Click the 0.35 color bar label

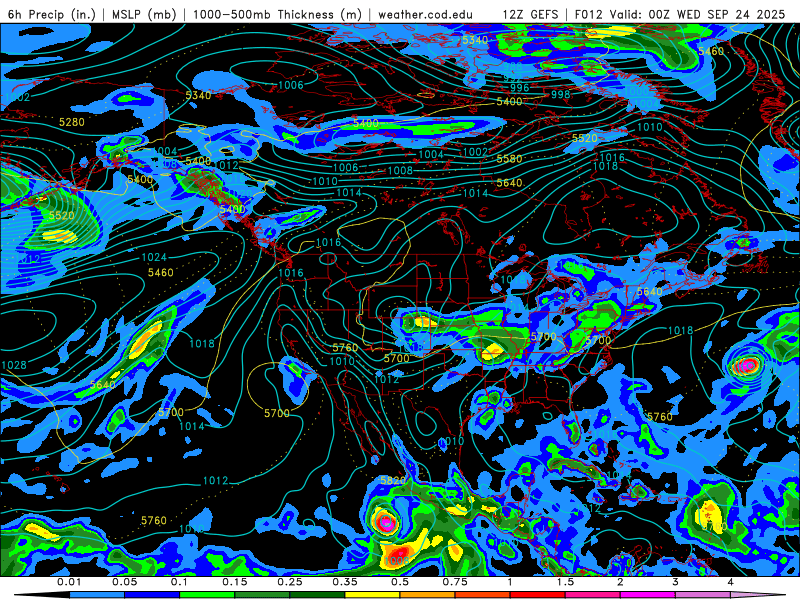tap(345, 582)
